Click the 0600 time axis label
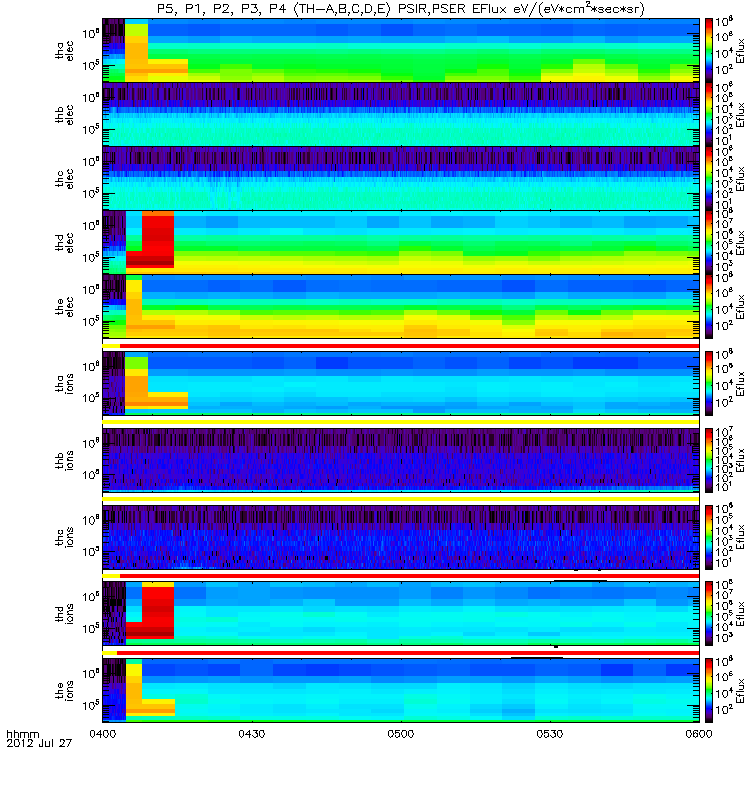Viewport: 750px width, 800px height. pyautogui.click(x=699, y=734)
